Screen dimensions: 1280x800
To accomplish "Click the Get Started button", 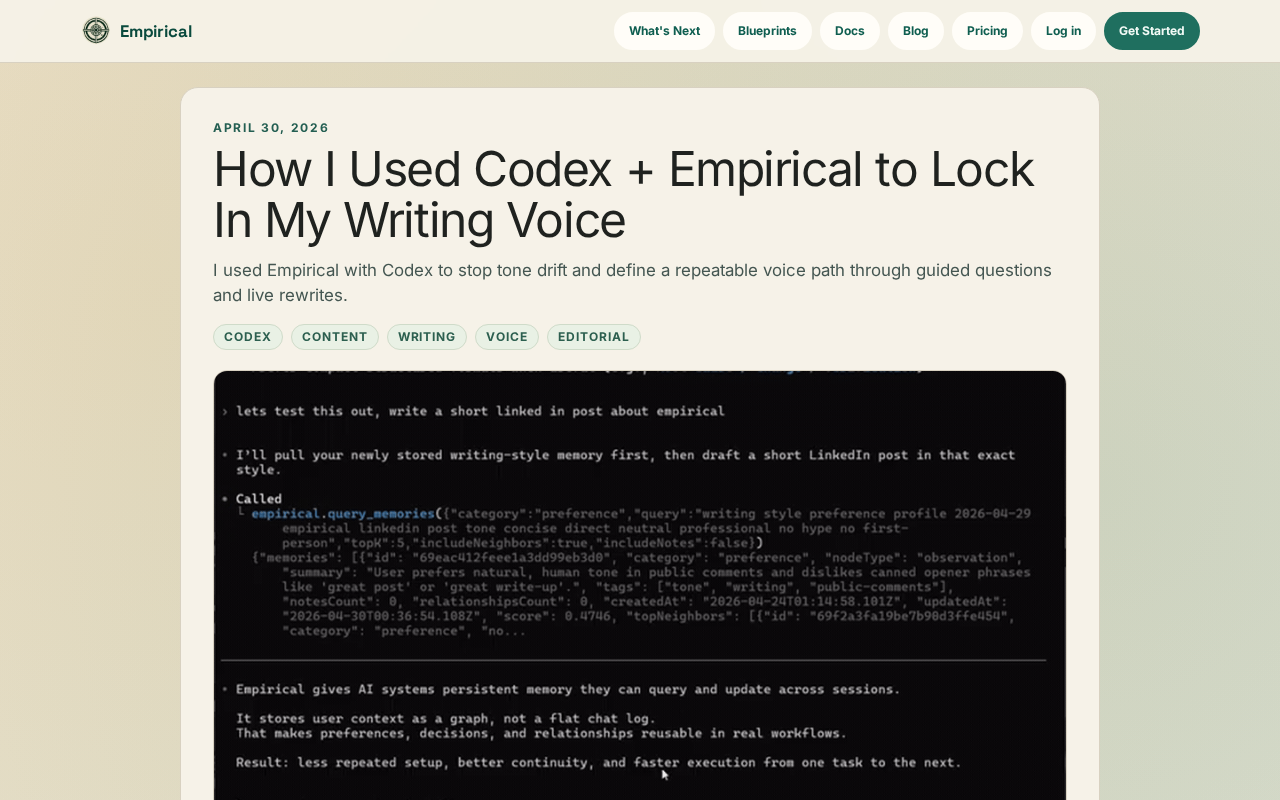I will point(1152,31).
